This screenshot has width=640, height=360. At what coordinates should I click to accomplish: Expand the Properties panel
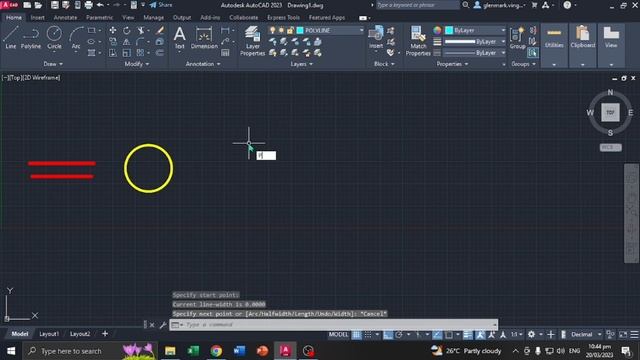tap(452, 64)
